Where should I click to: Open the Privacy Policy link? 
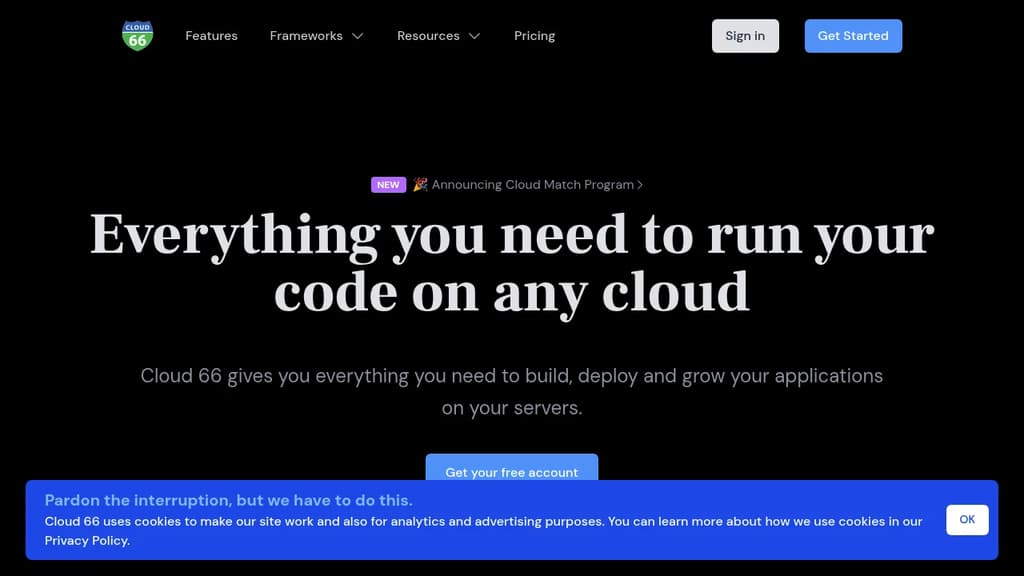coord(87,541)
